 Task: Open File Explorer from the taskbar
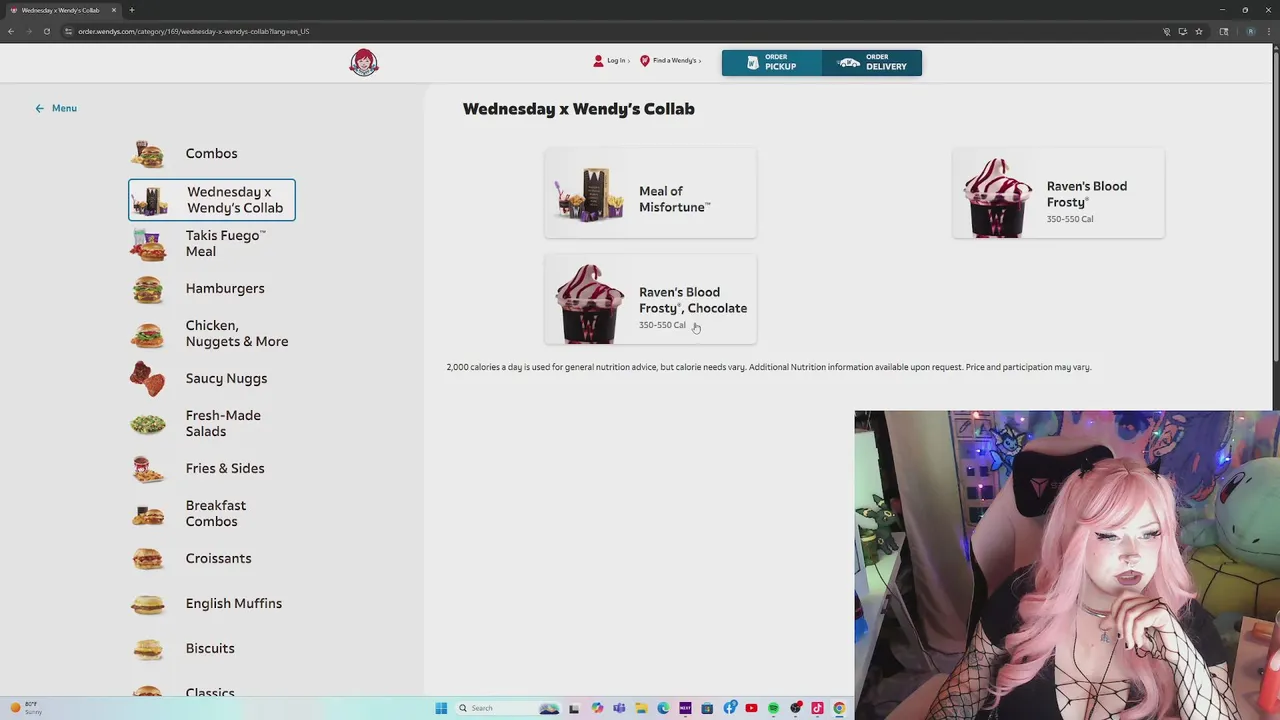[x=641, y=708]
